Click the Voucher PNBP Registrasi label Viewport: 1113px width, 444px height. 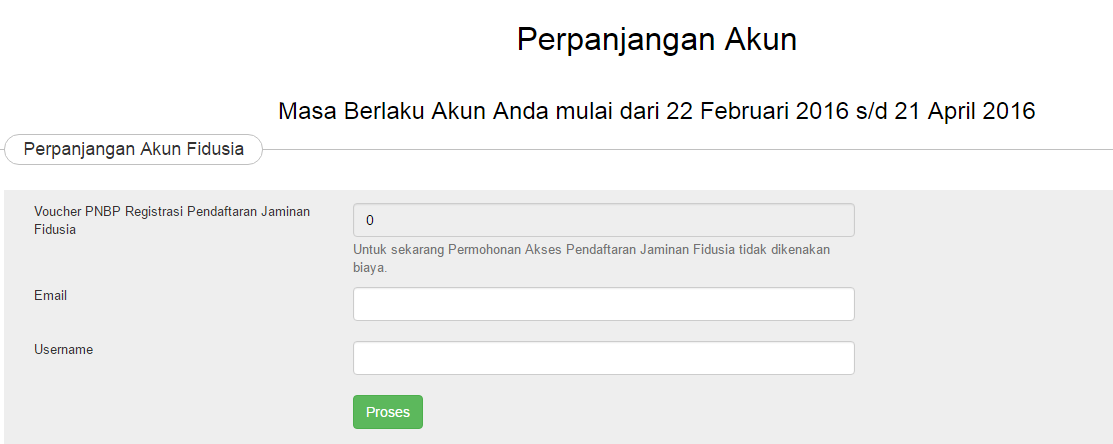point(172,221)
